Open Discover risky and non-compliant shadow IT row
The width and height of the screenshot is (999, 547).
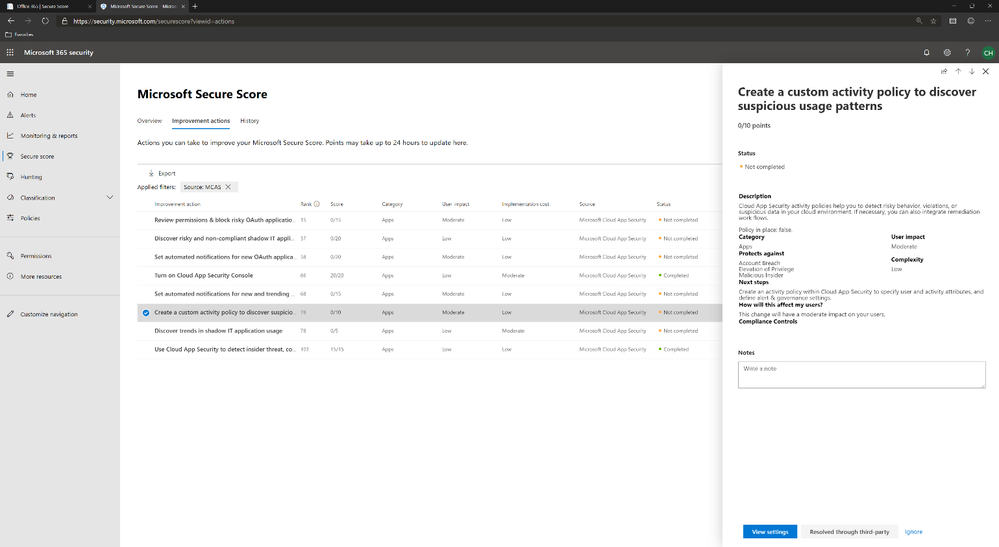(429, 238)
